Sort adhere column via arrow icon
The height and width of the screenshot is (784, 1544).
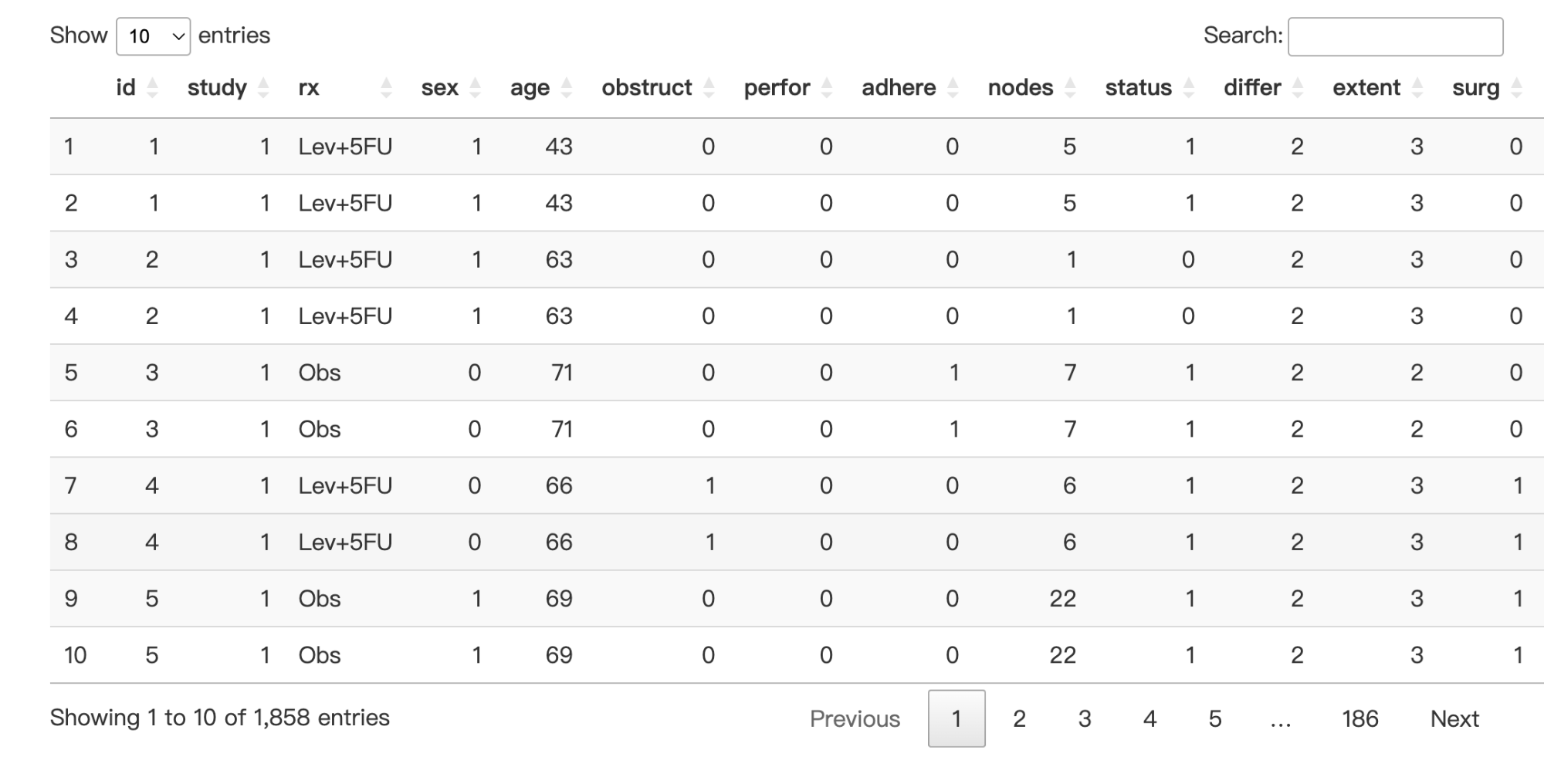tap(952, 88)
